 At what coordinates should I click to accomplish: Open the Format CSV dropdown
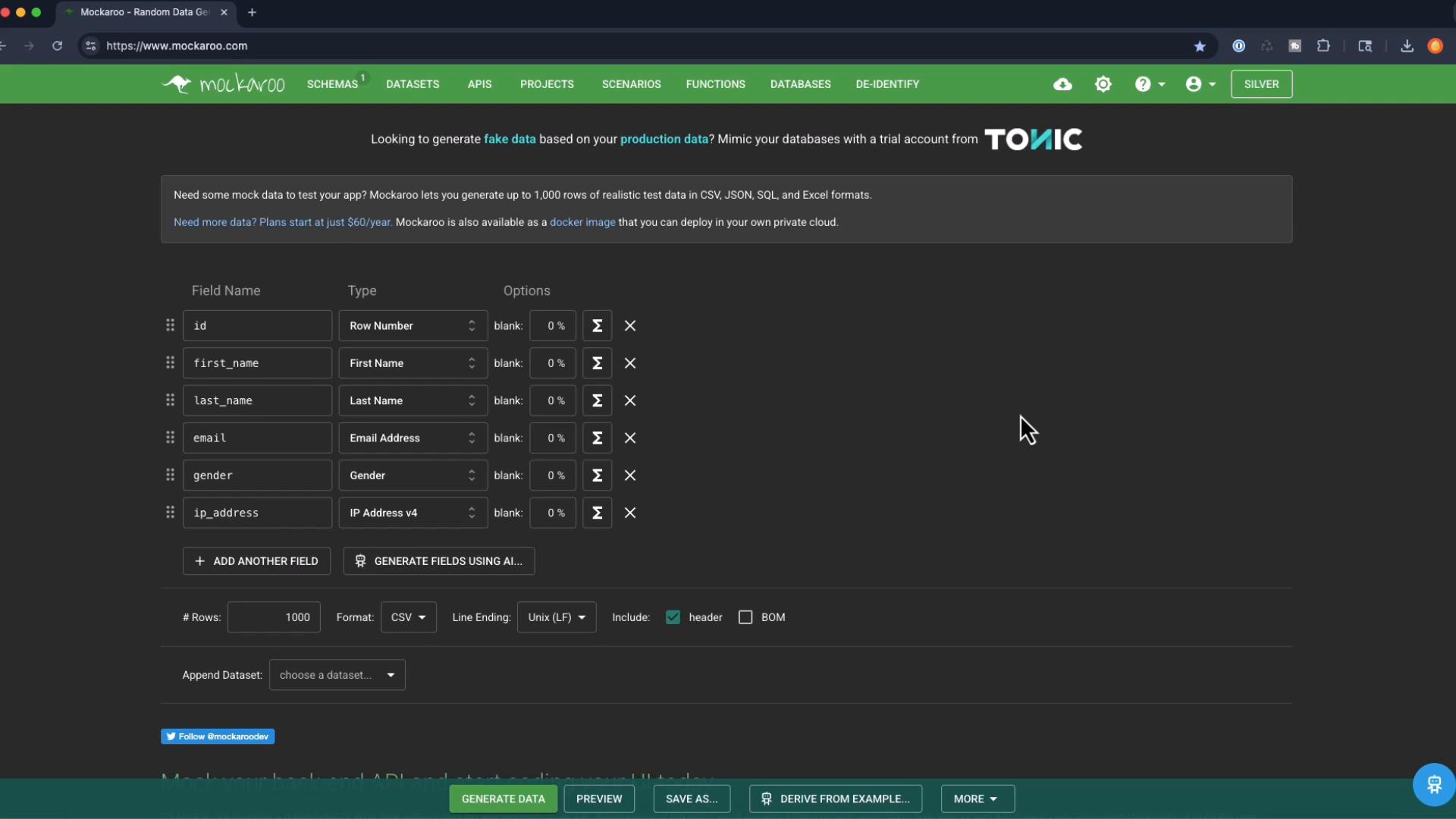[408, 617]
